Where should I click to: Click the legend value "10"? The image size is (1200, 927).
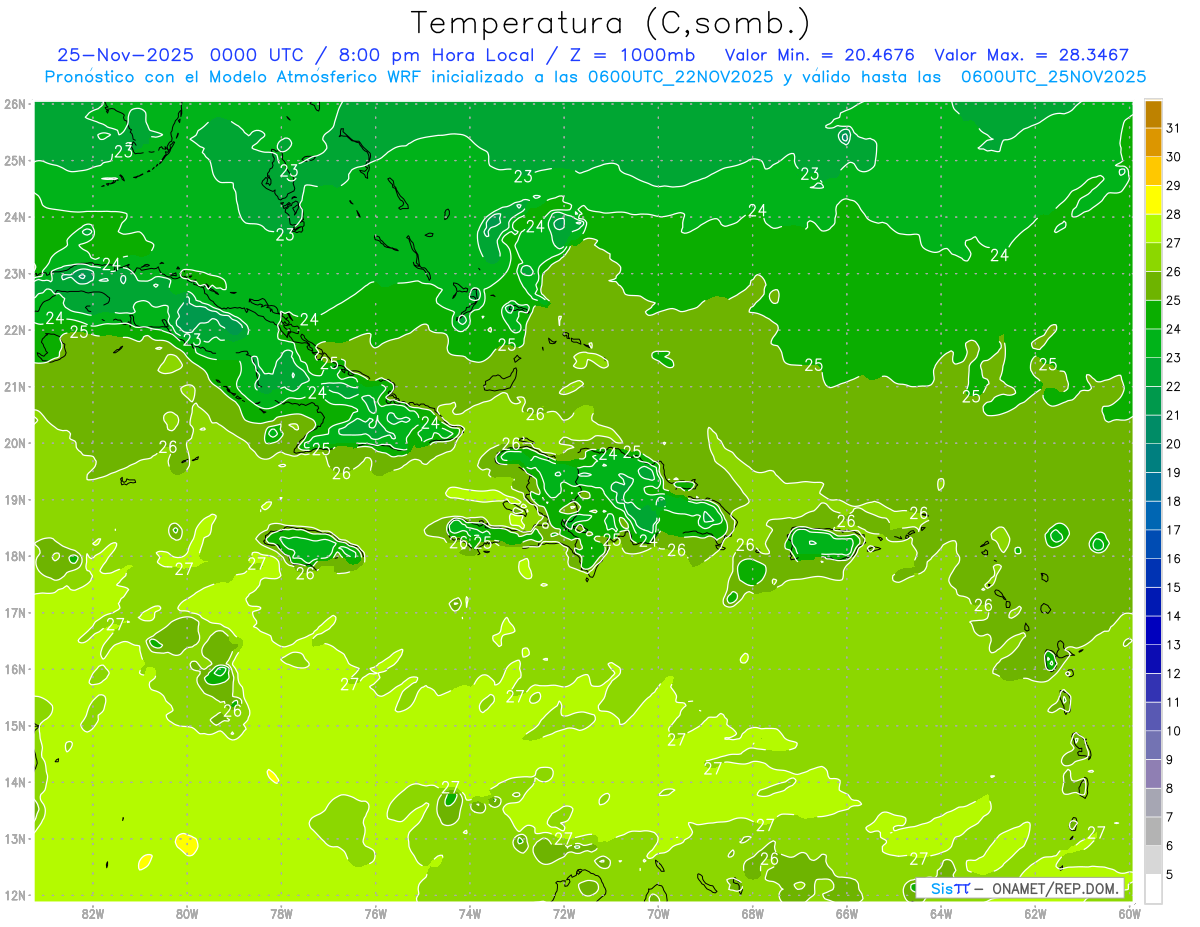(x=1173, y=731)
